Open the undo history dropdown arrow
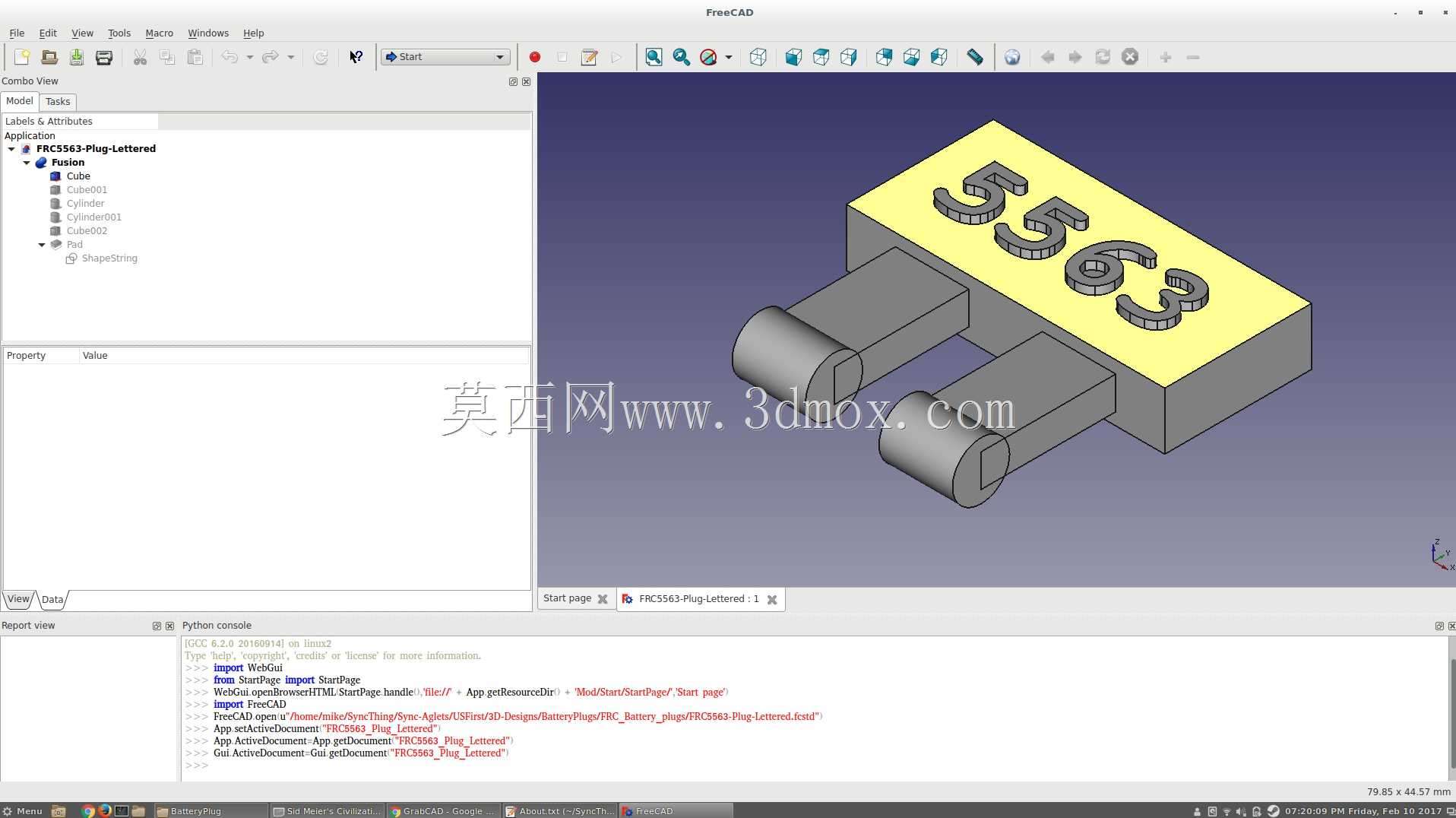 point(249,57)
